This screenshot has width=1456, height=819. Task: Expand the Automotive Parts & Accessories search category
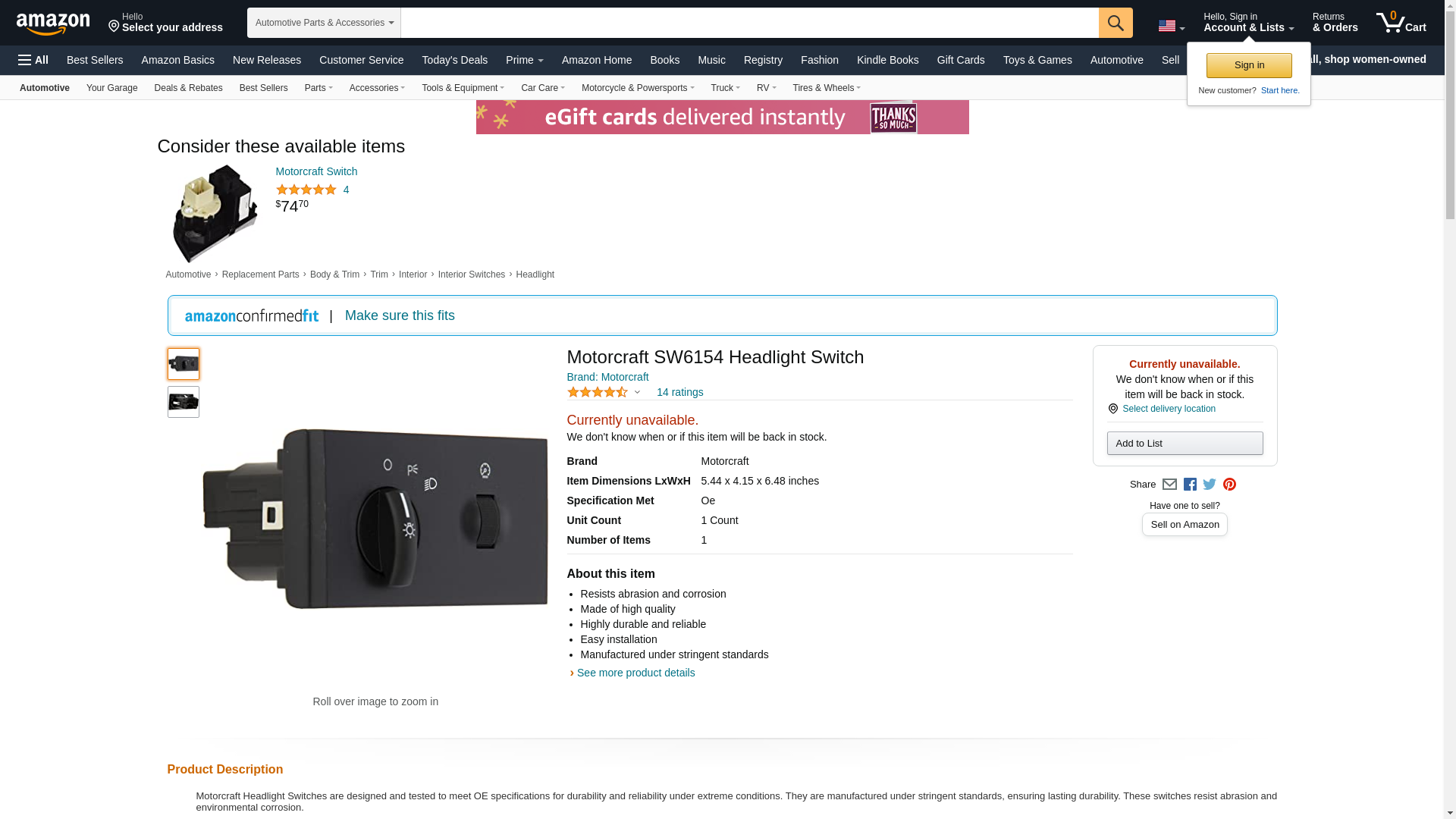click(324, 23)
